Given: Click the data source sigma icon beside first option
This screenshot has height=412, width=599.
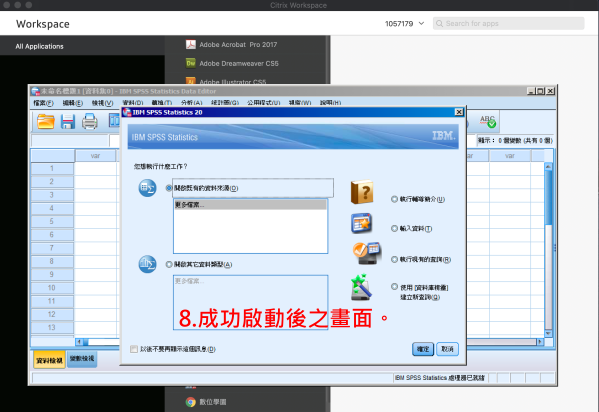Looking at the screenshot, I should (147, 188).
